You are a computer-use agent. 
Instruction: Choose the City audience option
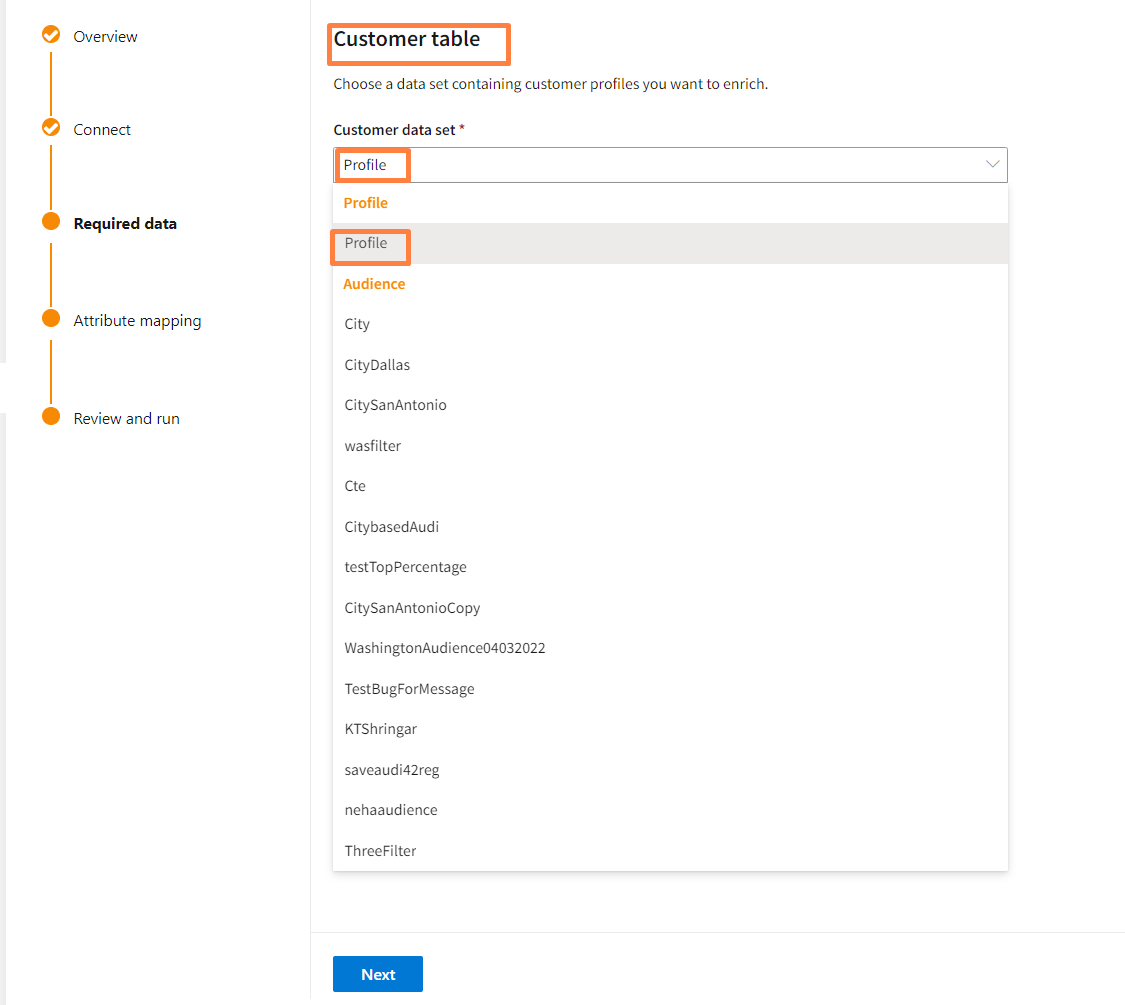(x=357, y=324)
